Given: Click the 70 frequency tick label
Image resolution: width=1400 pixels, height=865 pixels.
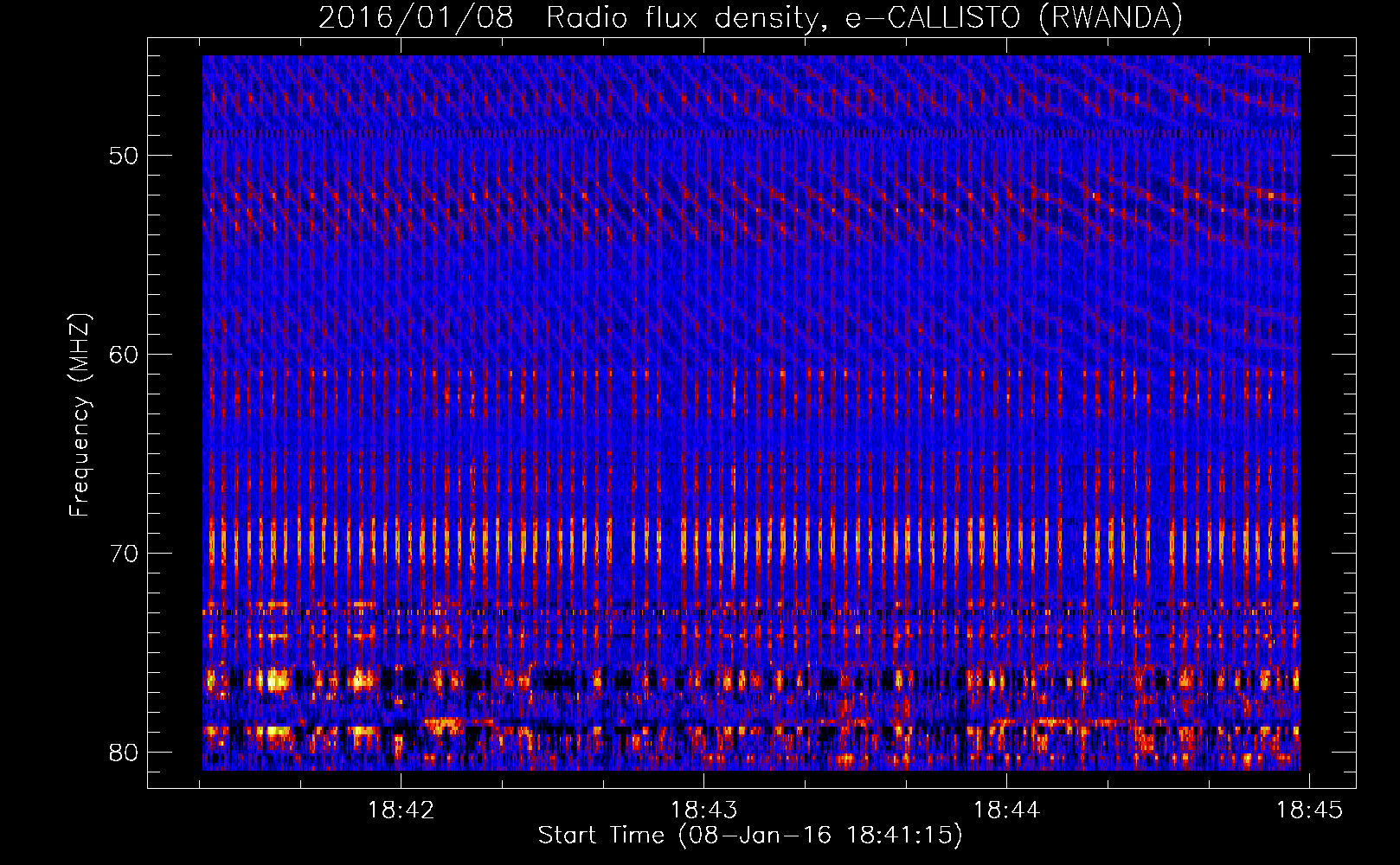Looking at the screenshot, I should pos(124,554).
